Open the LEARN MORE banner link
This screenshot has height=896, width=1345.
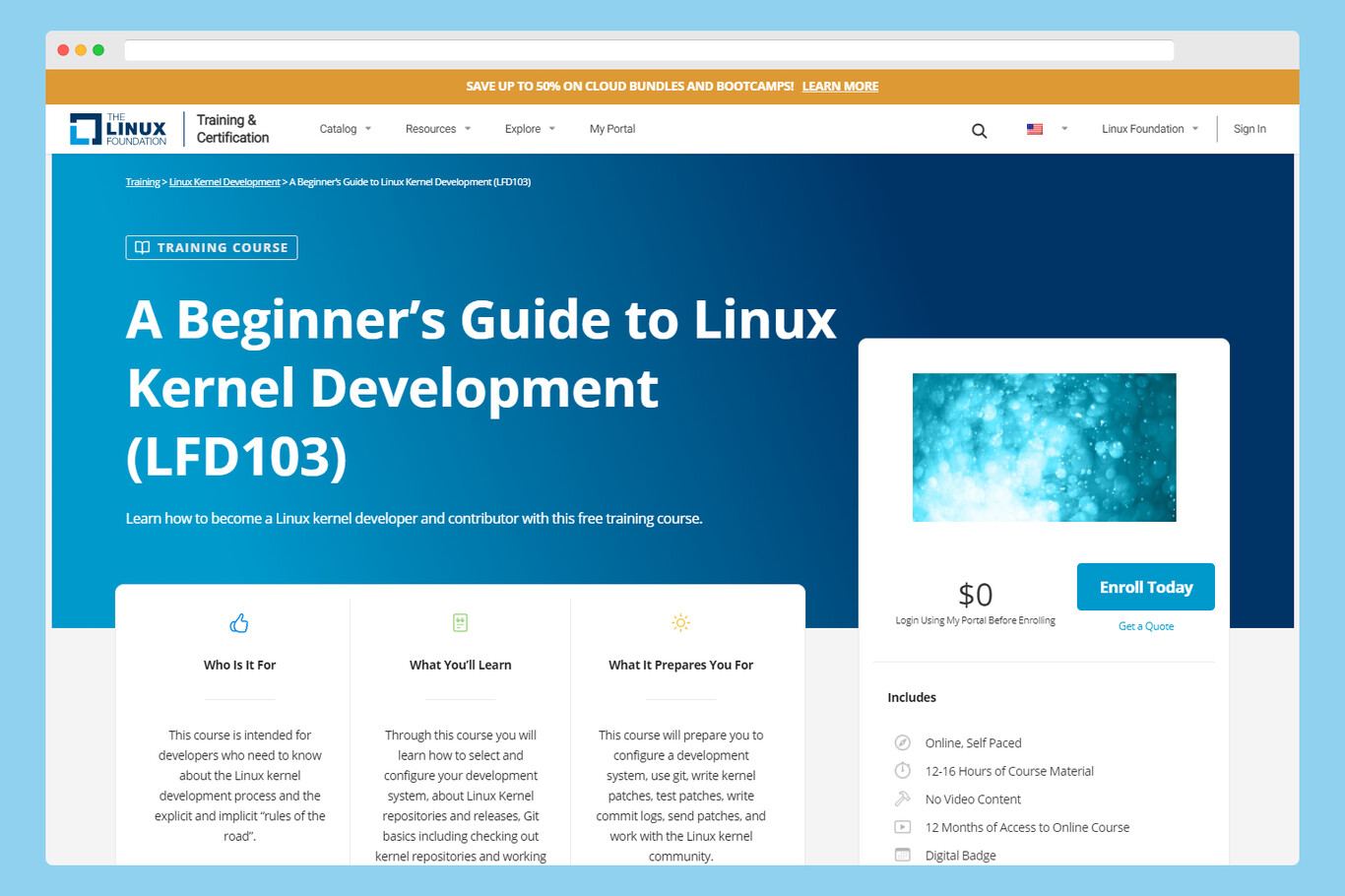click(839, 86)
